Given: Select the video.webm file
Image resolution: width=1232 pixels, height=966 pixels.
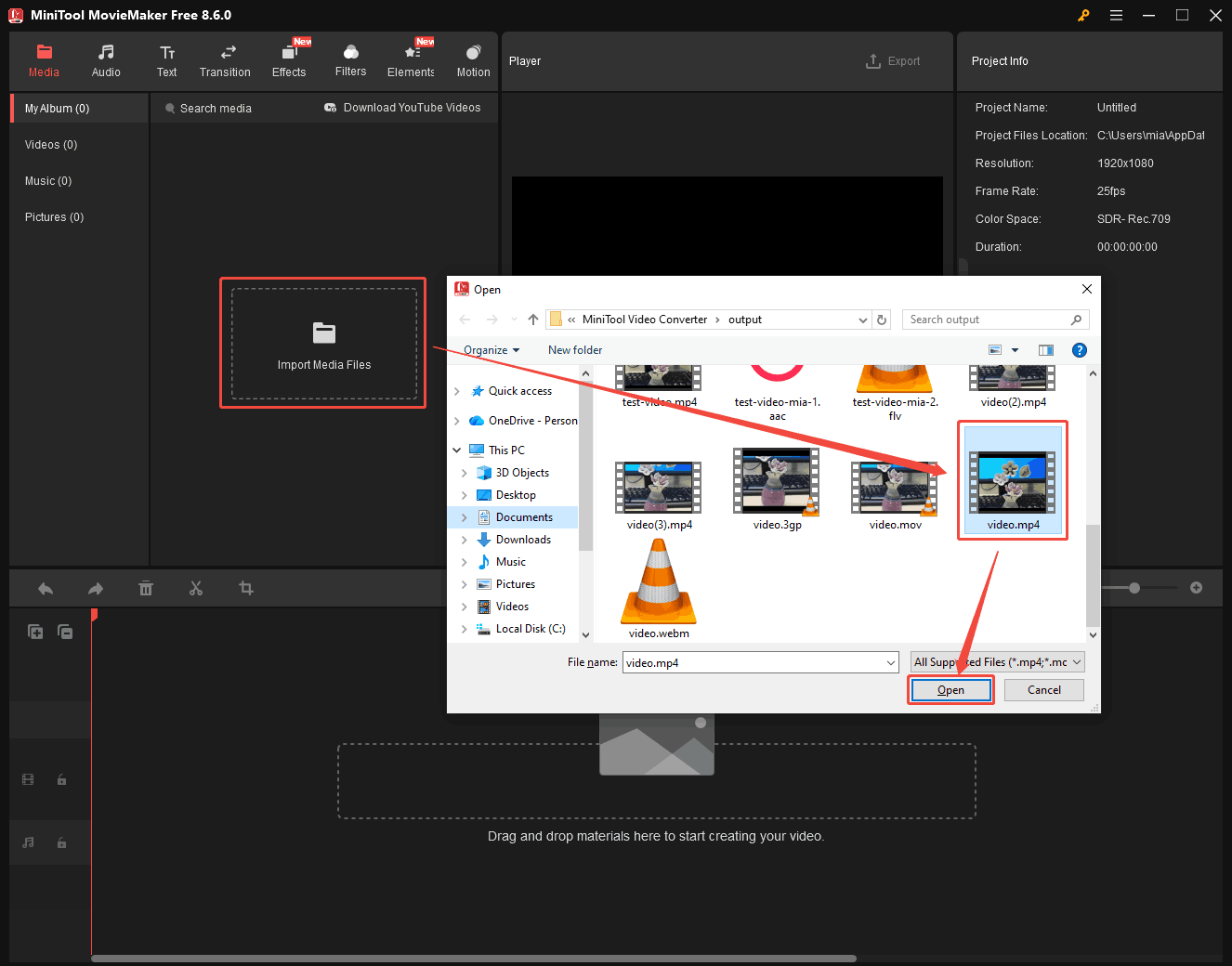Looking at the screenshot, I should [659, 589].
